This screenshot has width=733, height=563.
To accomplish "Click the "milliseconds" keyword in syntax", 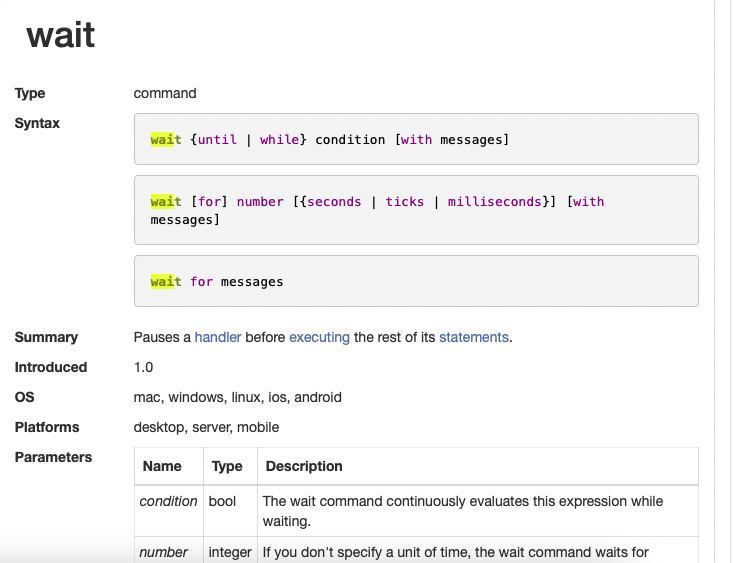I will point(494,202).
